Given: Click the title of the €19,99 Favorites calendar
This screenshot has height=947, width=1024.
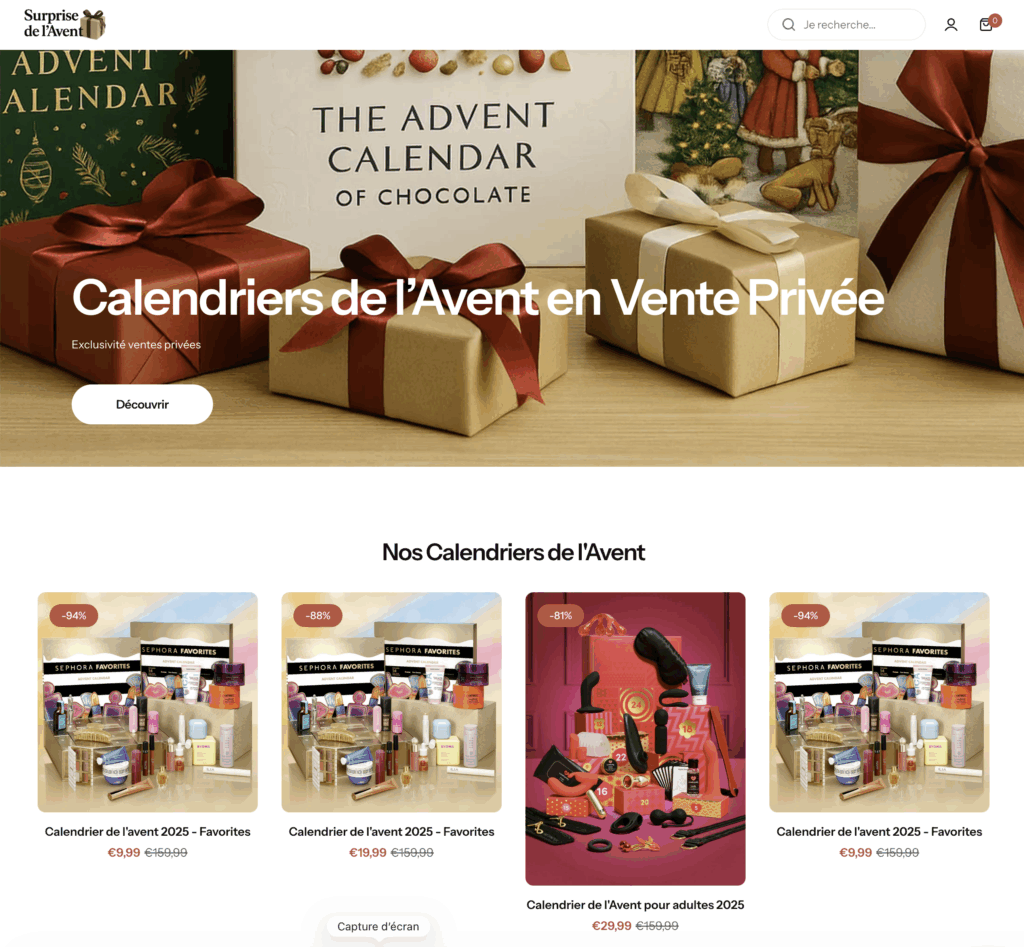Looking at the screenshot, I should point(391,831).
